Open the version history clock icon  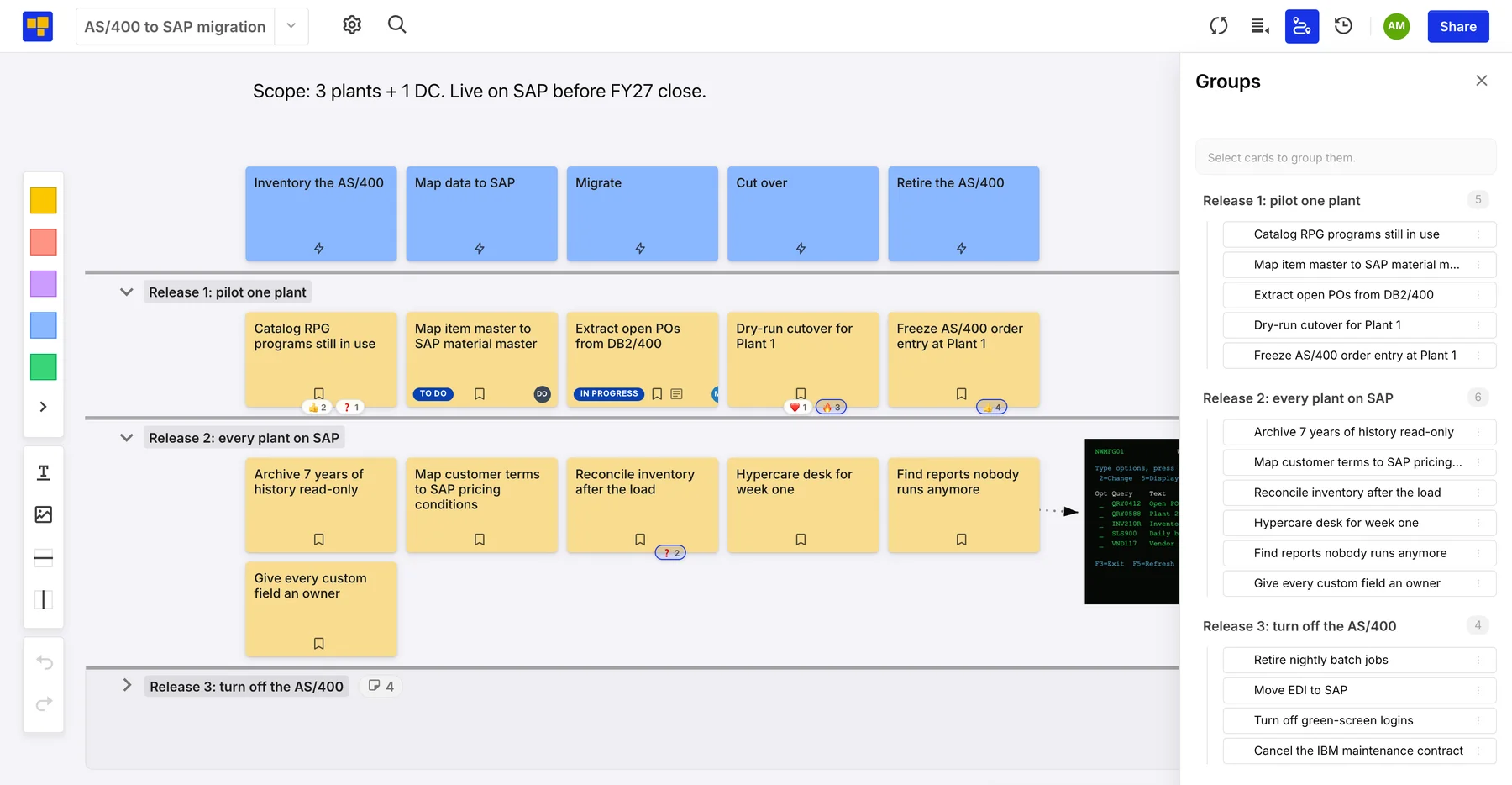coord(1344,26)
